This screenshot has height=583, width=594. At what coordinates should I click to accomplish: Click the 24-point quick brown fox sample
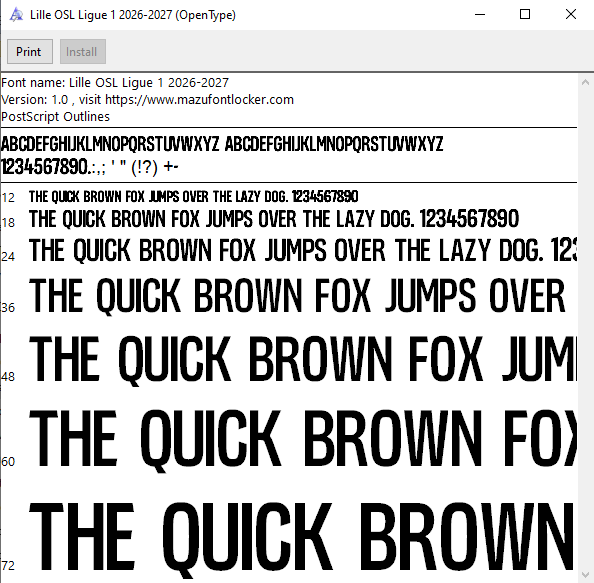(303, 250)
